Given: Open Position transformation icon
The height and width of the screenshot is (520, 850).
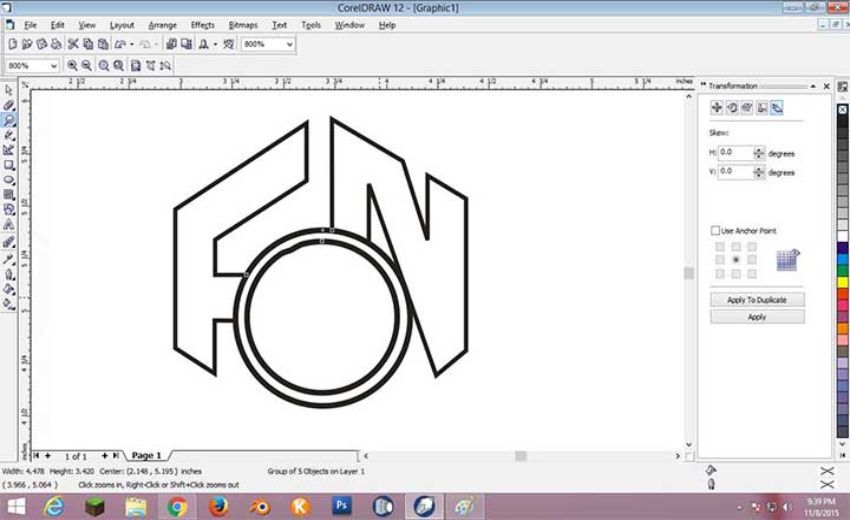Looking at the screenshot, I should (x=717, y=107).
